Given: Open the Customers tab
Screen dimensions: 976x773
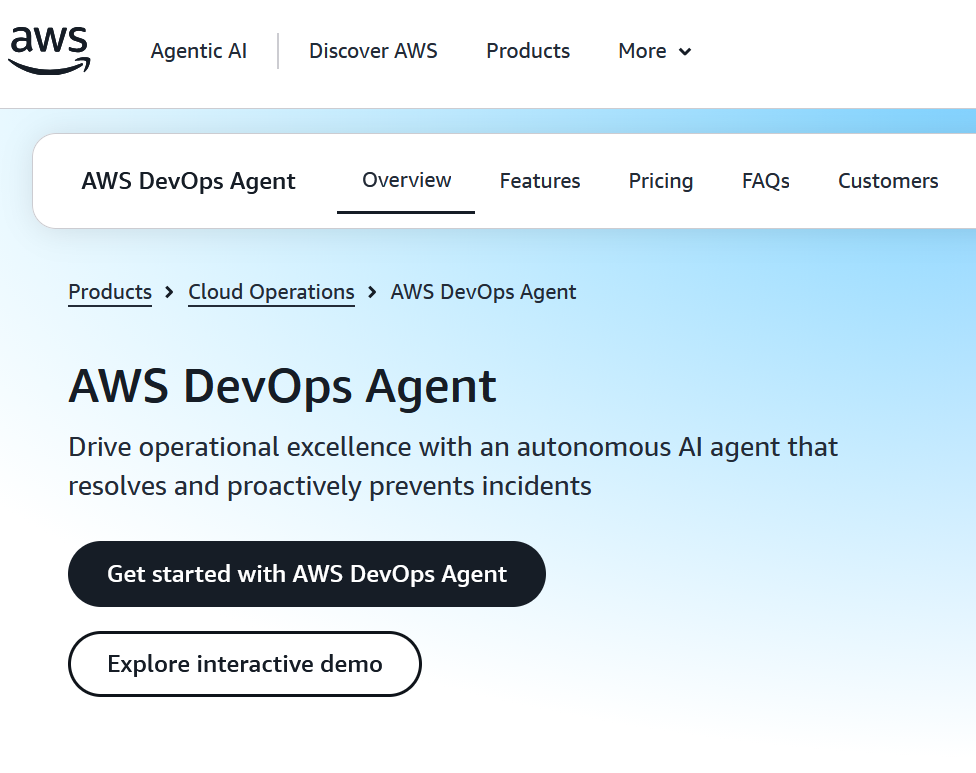Looking at the screenshot, I should point(888,181).
